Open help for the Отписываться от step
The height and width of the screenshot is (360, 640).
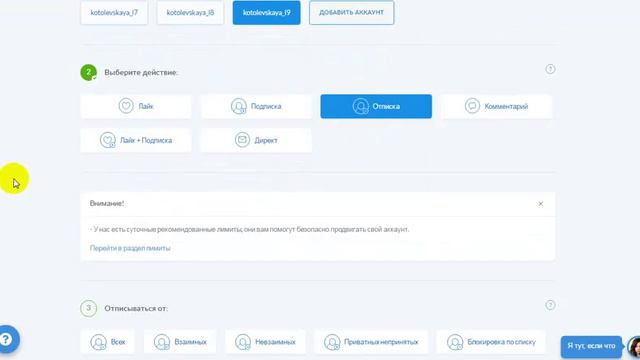pyautogui.click(x=550, y=305)
